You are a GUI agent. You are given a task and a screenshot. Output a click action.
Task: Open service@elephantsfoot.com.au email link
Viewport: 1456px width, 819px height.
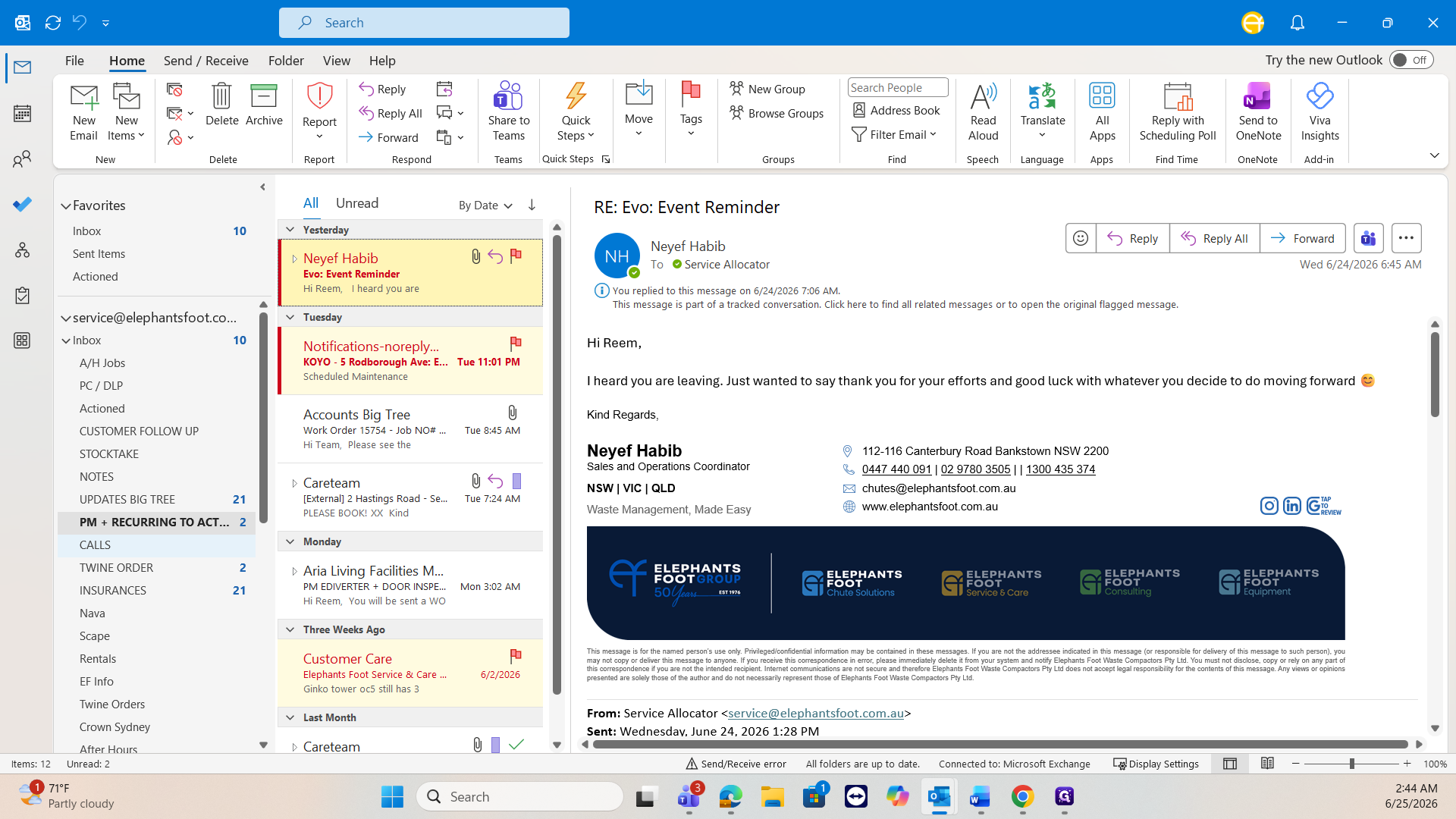pos(815,713)
